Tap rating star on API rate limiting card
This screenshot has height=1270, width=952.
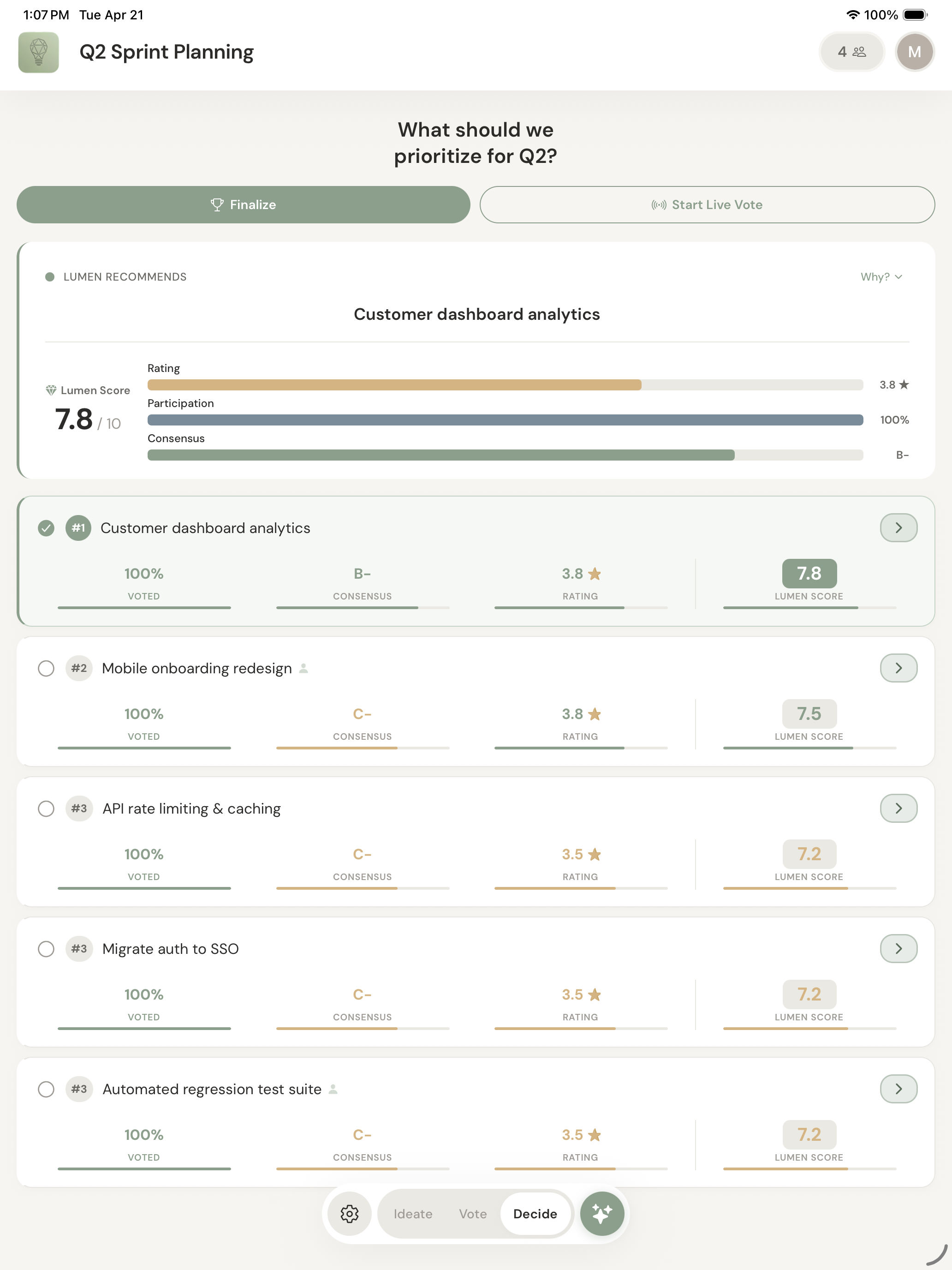(x=595, y=854)
